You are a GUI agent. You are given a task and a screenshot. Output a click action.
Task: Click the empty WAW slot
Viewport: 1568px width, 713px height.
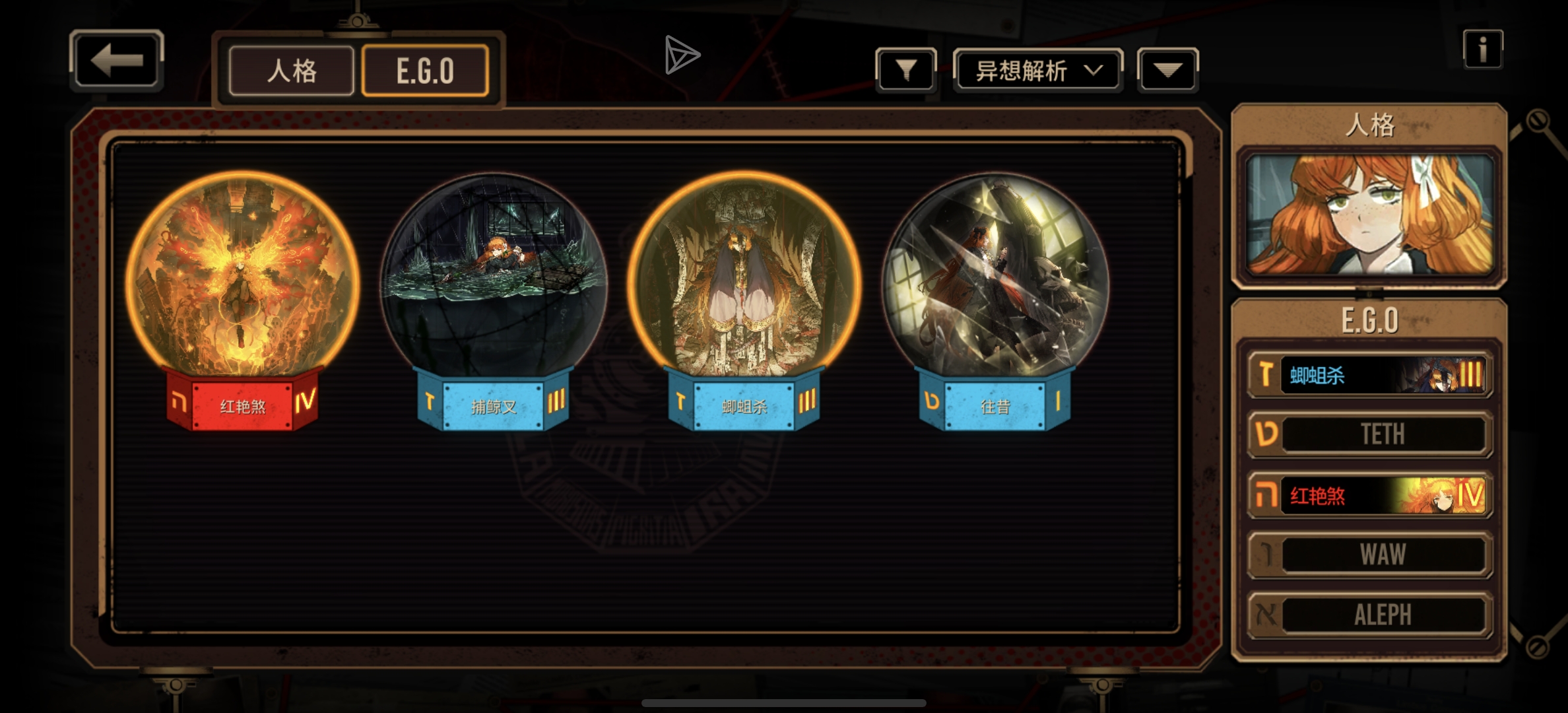1369,555
